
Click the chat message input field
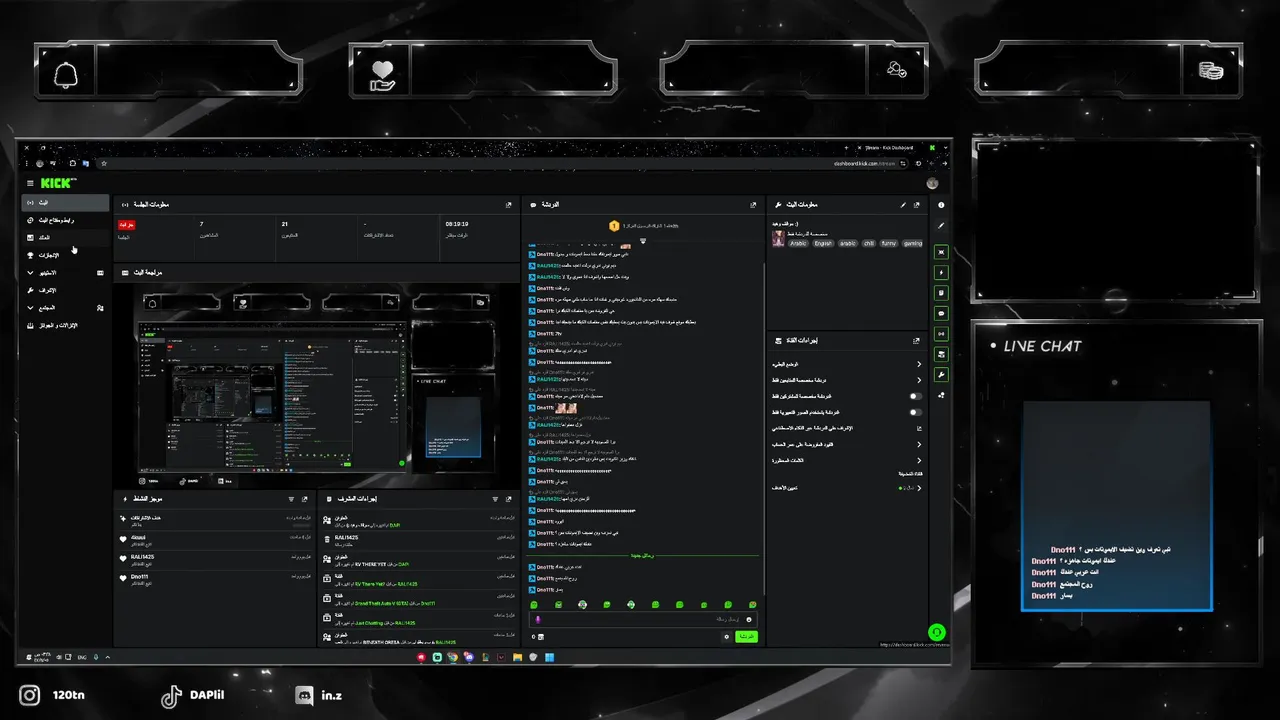[643, 619]
